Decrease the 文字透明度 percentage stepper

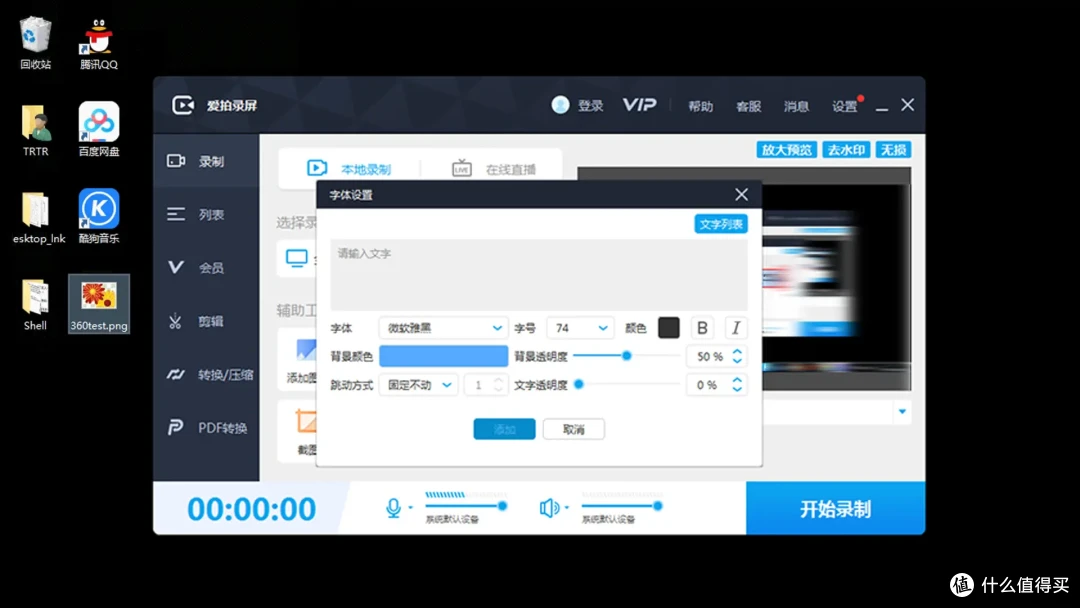(x=737, y=390)
